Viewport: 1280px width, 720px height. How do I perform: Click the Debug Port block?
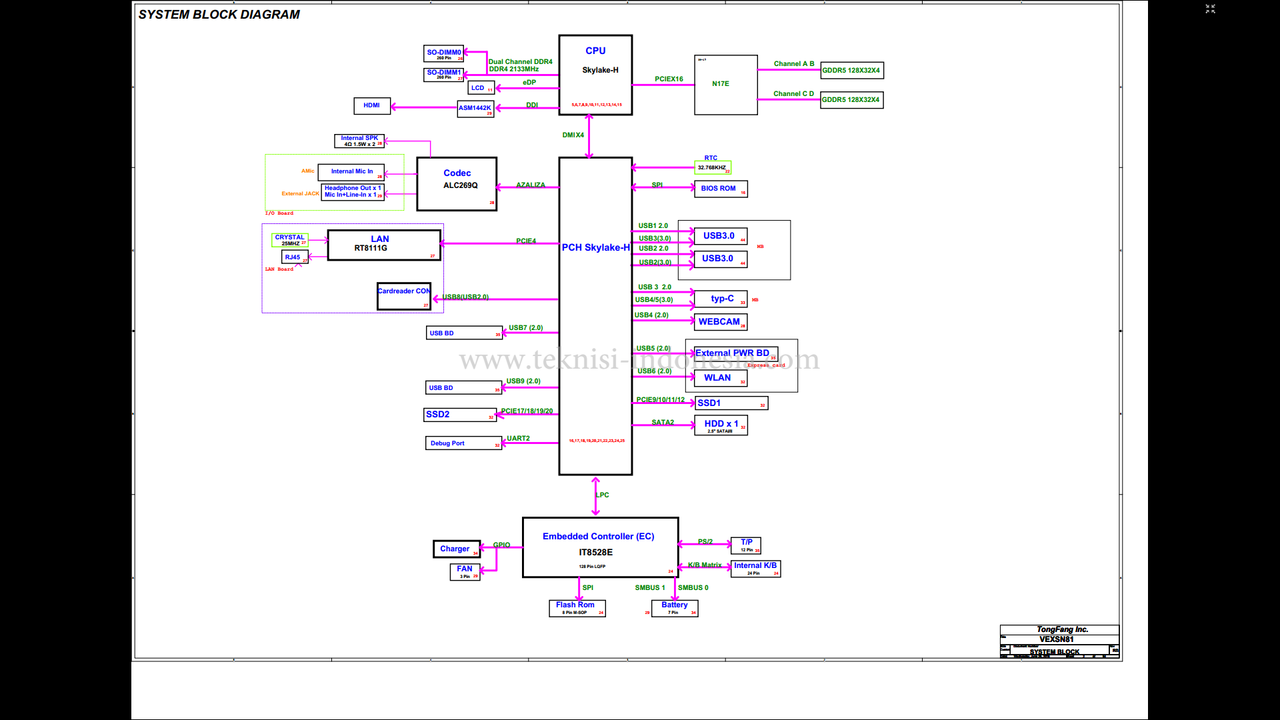point(464,443)
